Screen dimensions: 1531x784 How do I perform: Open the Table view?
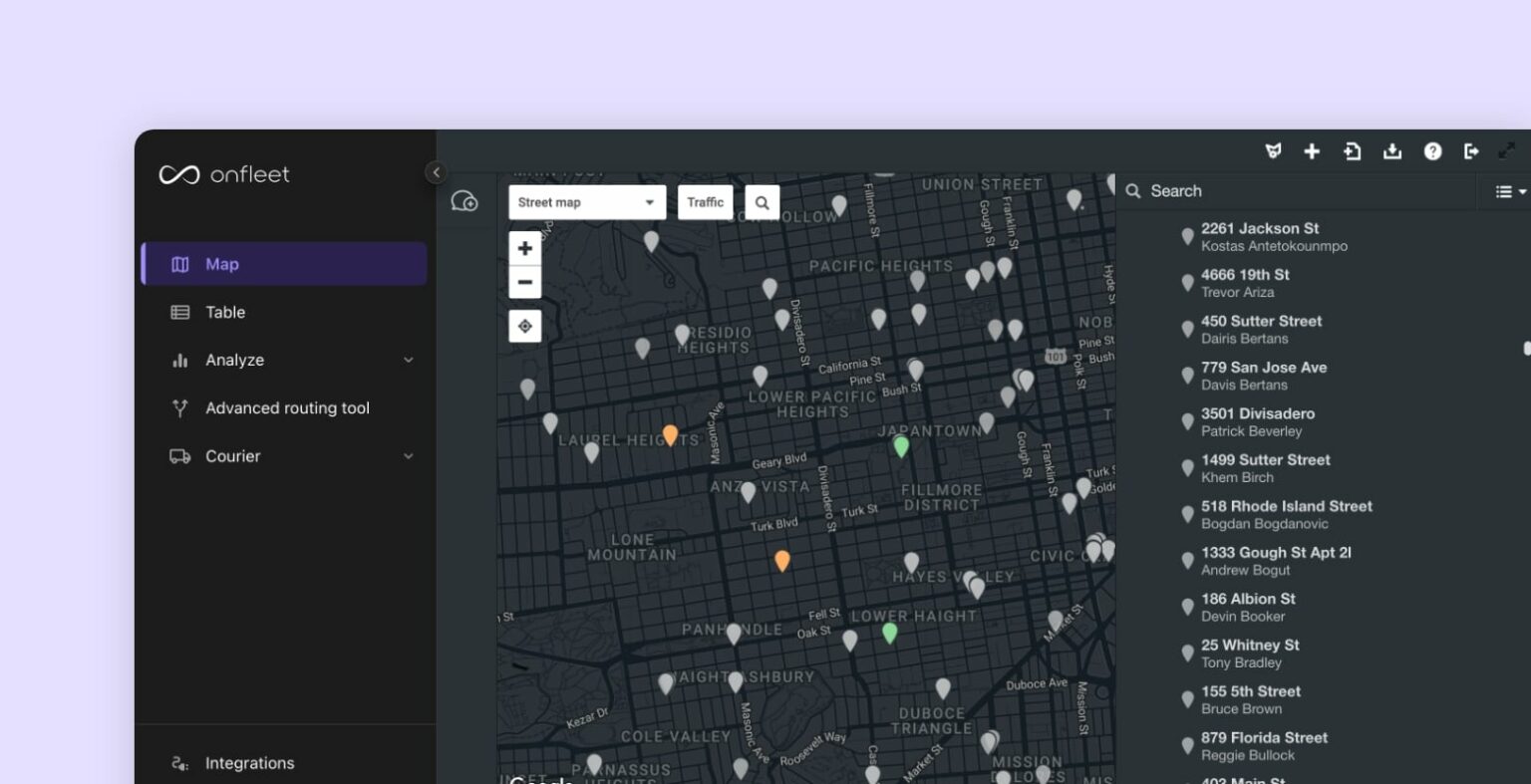pyautogui.click(x=225, y=313)
